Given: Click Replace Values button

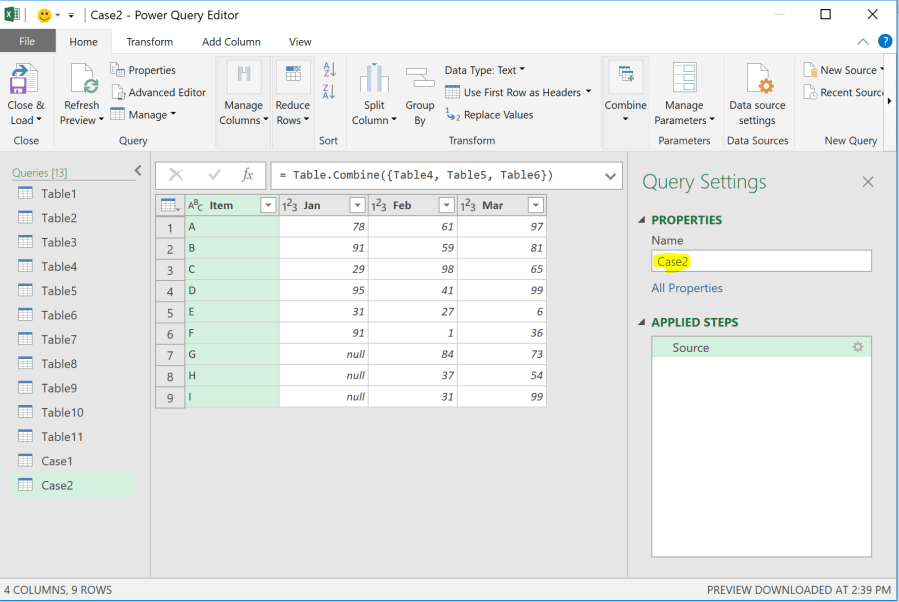Looking at the screenshot, I should 490,115.
